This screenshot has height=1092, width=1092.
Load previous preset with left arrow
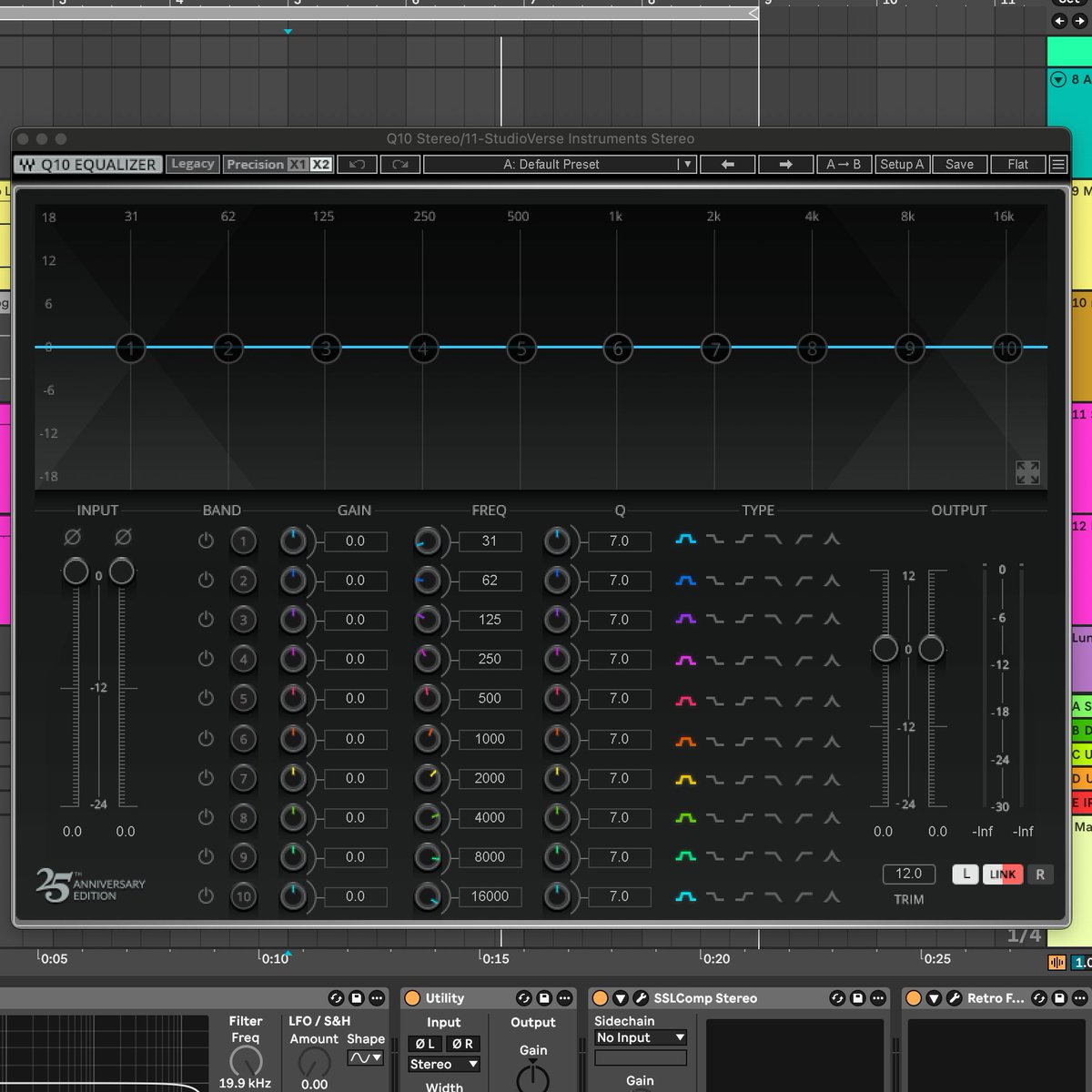[x=727, y=165]
